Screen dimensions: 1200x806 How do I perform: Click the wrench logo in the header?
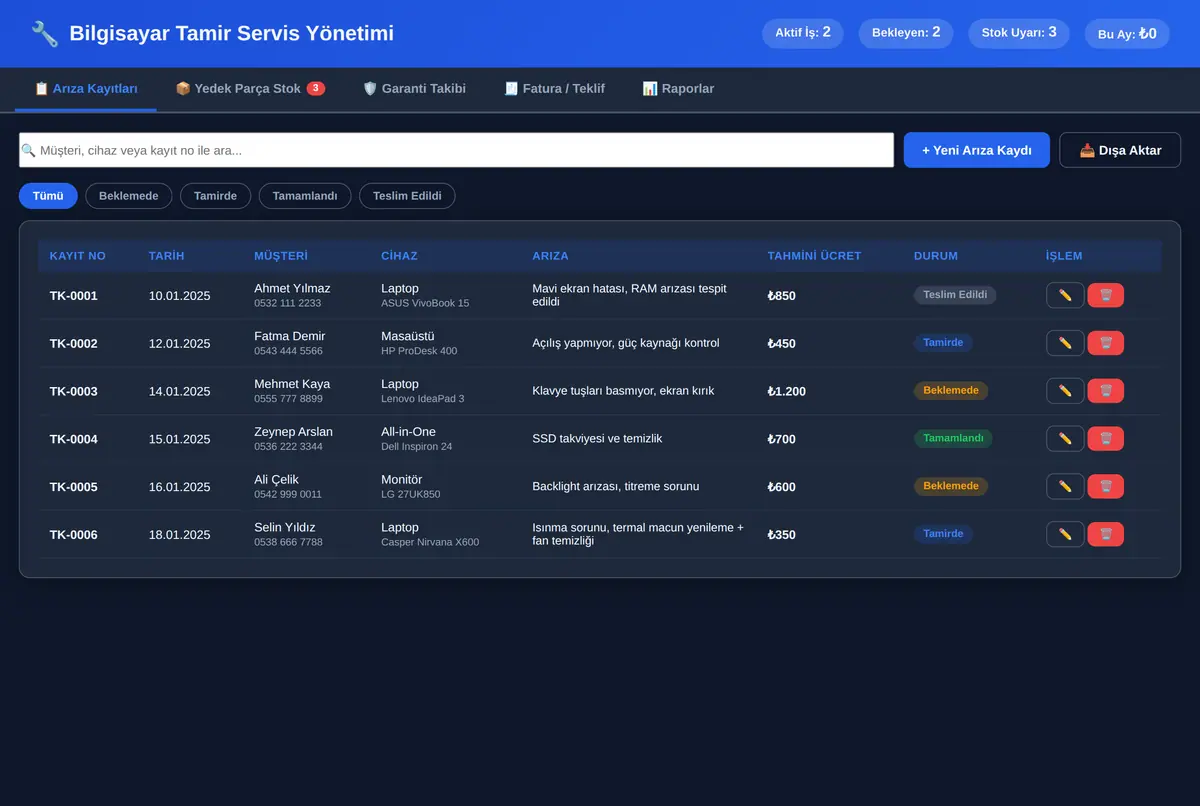coord(45,34)
